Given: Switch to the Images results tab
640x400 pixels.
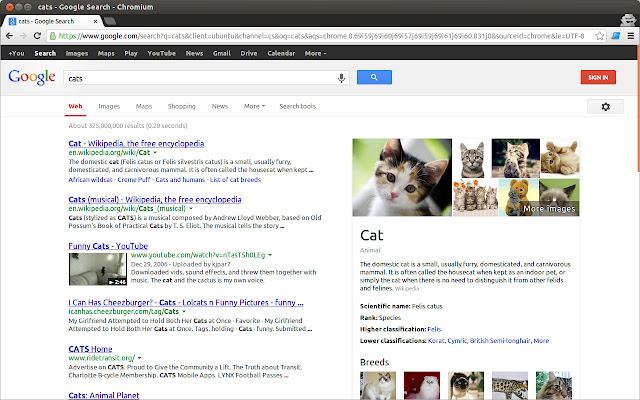Looking at the screenshot, I should point(109,106).
